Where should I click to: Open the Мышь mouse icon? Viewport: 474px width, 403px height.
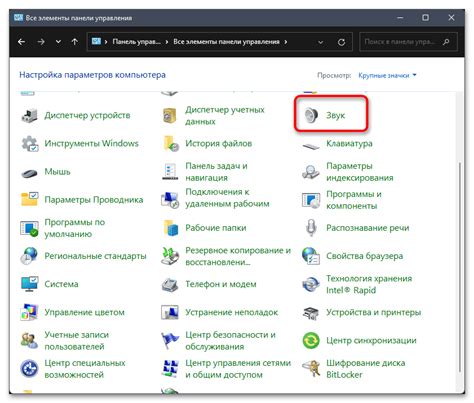click(29, 173)
